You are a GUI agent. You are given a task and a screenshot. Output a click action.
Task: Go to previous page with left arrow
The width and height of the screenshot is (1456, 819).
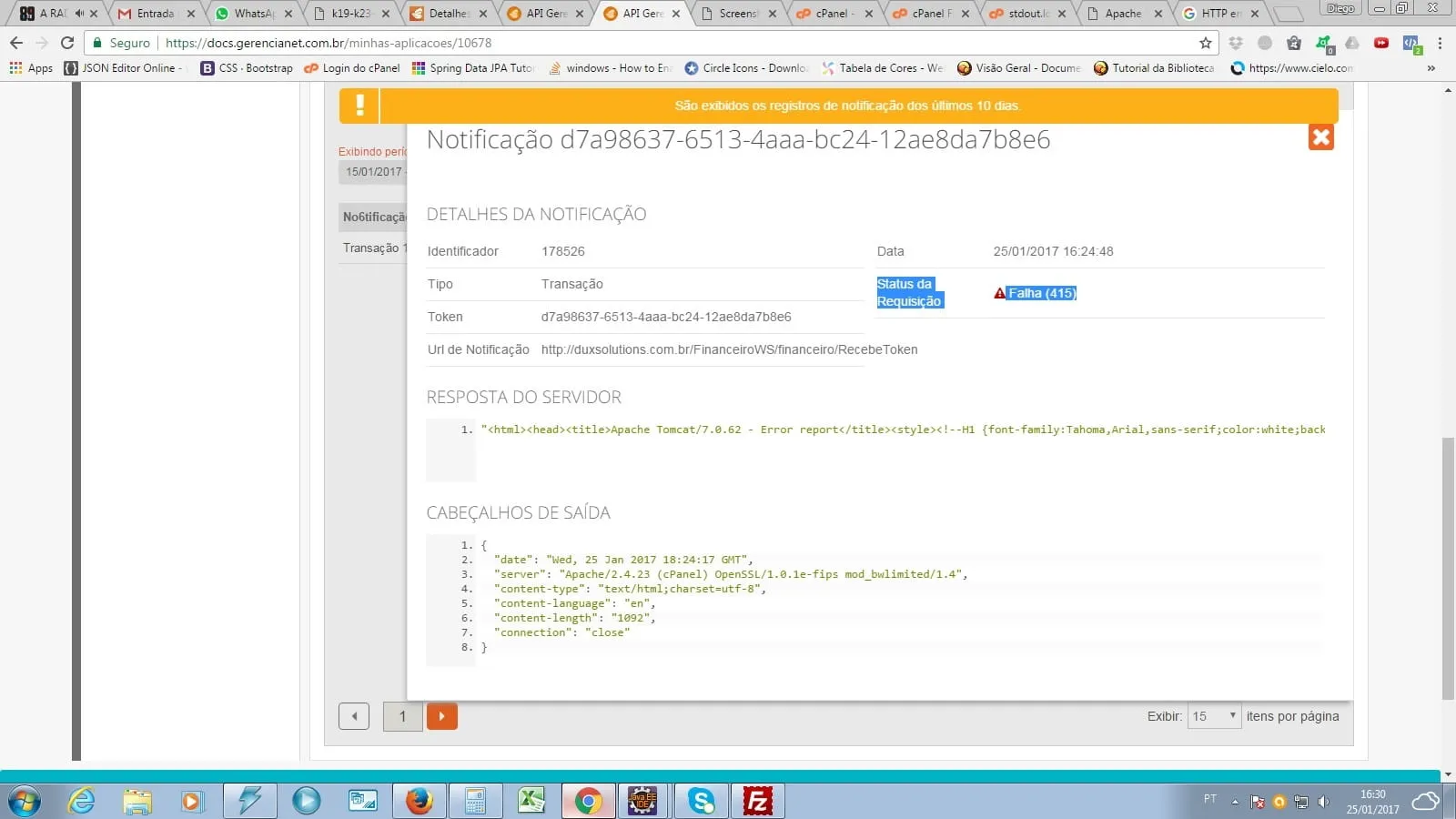pyautogui.click(x=354, y=716)
